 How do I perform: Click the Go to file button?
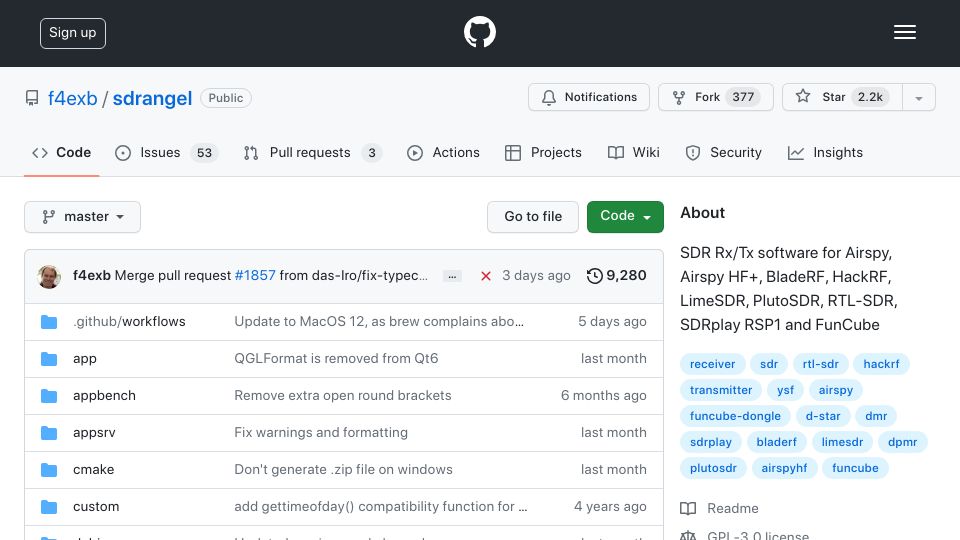coord(533,217)
